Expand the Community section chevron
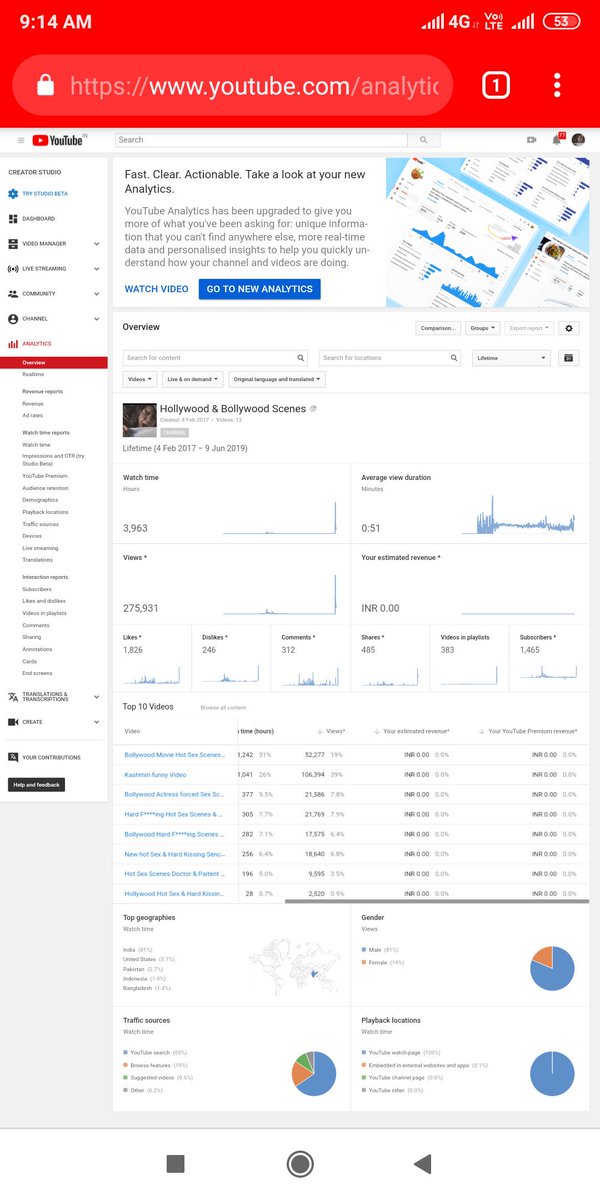The image size is (600, 1200). [97, 294]
